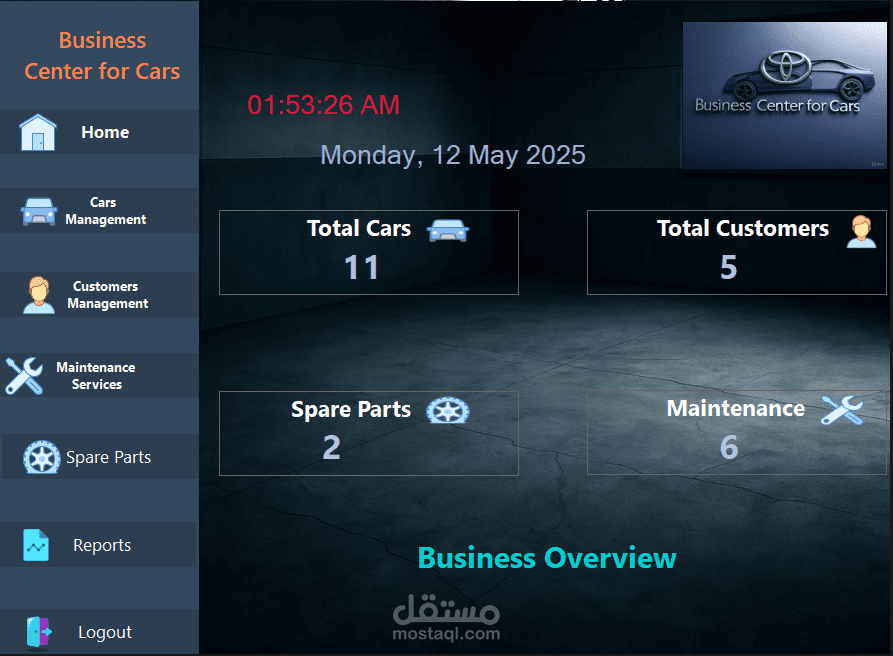The height and width of the screenshot is (656, 893).
Task: Click the car icon in Total Cars card
Action: click(x=448, y=231)
